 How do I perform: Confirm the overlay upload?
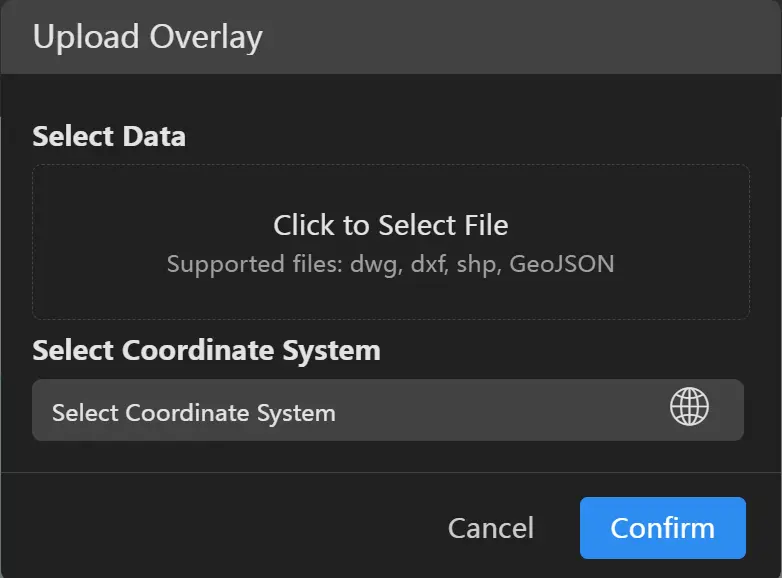coord(662,528)
